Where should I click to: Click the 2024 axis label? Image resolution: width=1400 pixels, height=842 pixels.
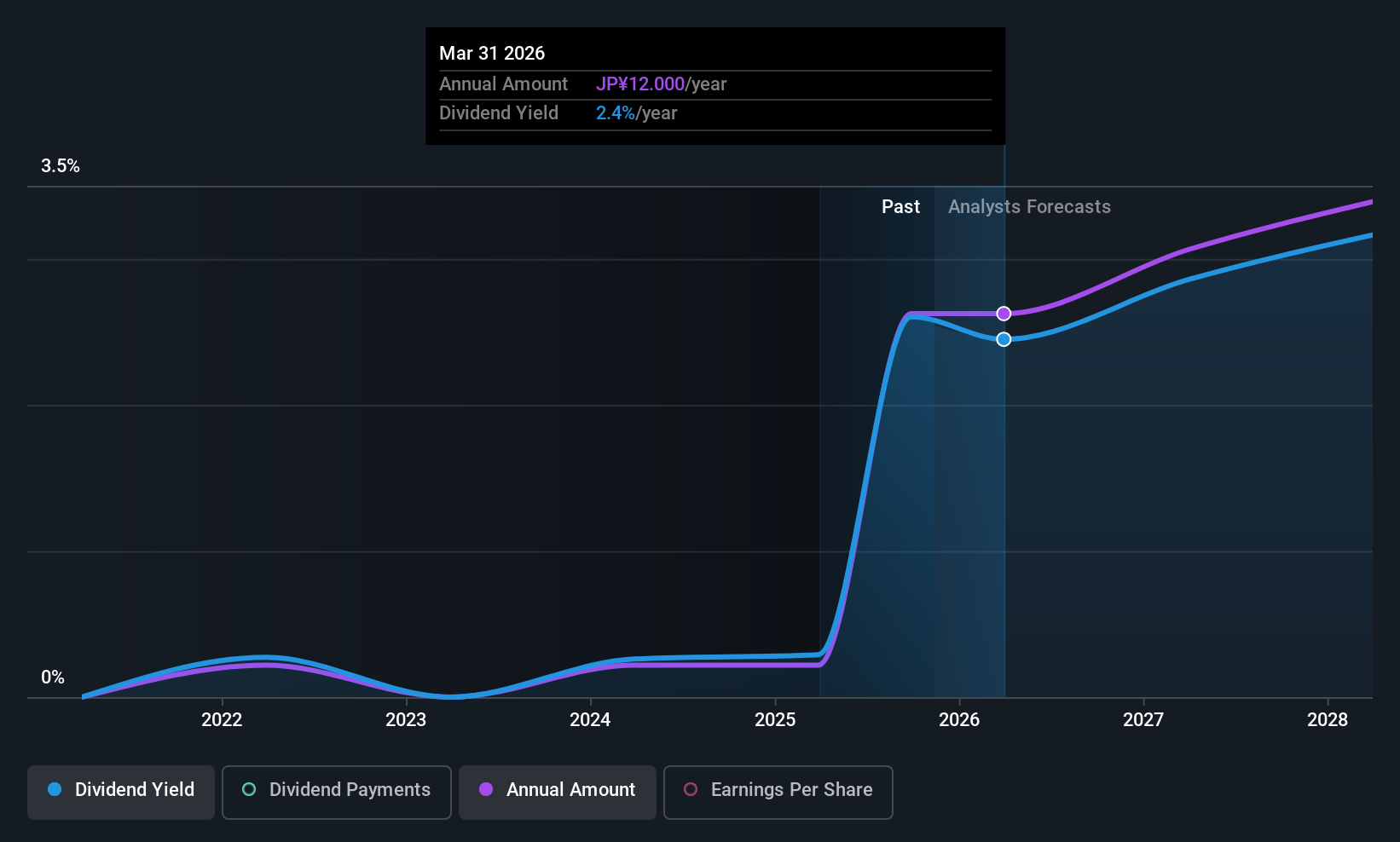coord(590,719)
